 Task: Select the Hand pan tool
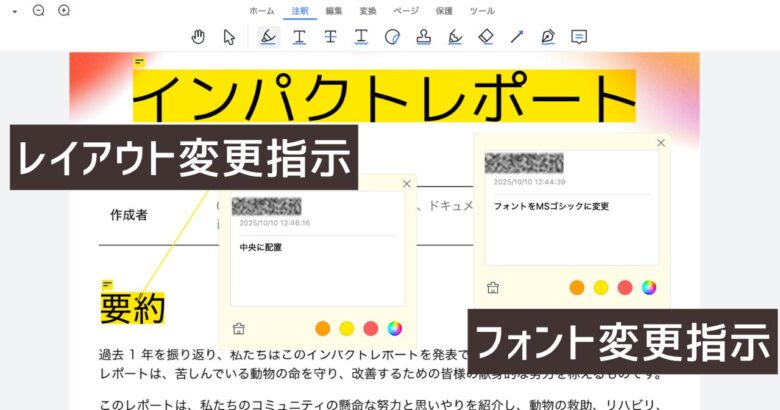(x=198, y=37)
